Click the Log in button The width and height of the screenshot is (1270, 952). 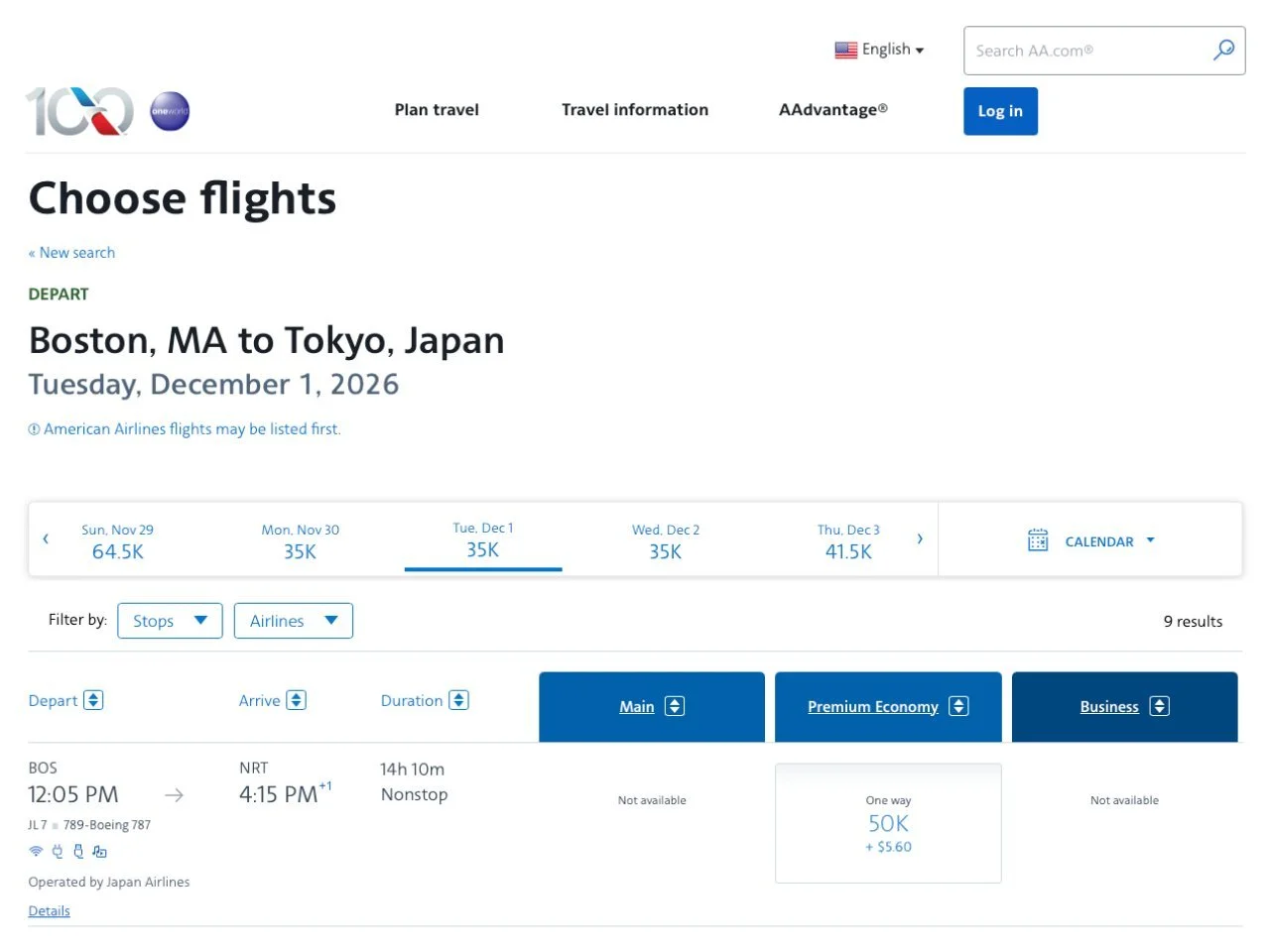click(x=1000, y=111)
